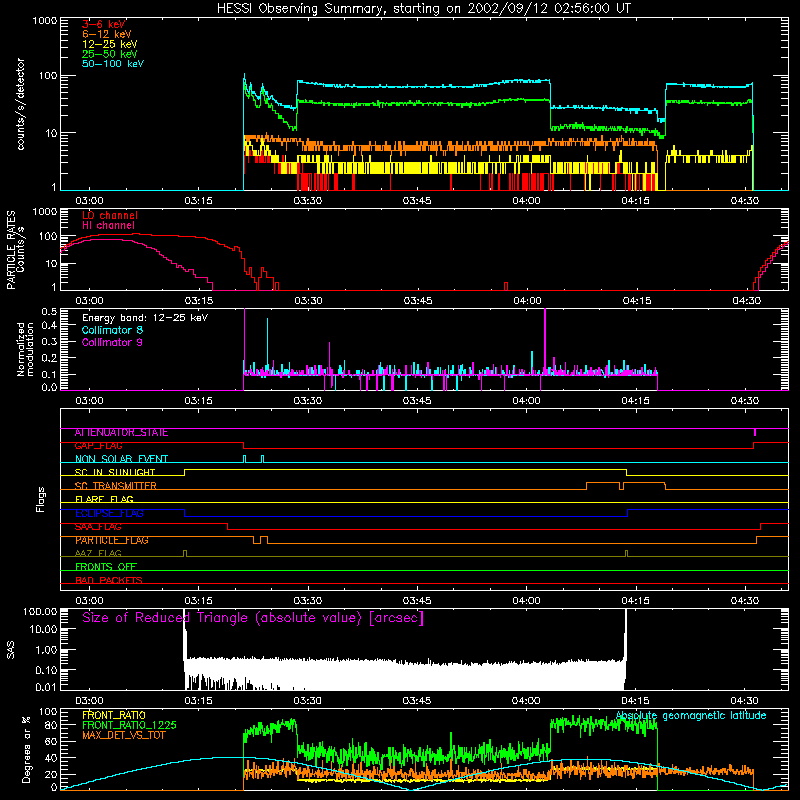800x800 pixels.
Task: Click the HESSI Observing Summary title text
Action: click(x=423, y=9)
